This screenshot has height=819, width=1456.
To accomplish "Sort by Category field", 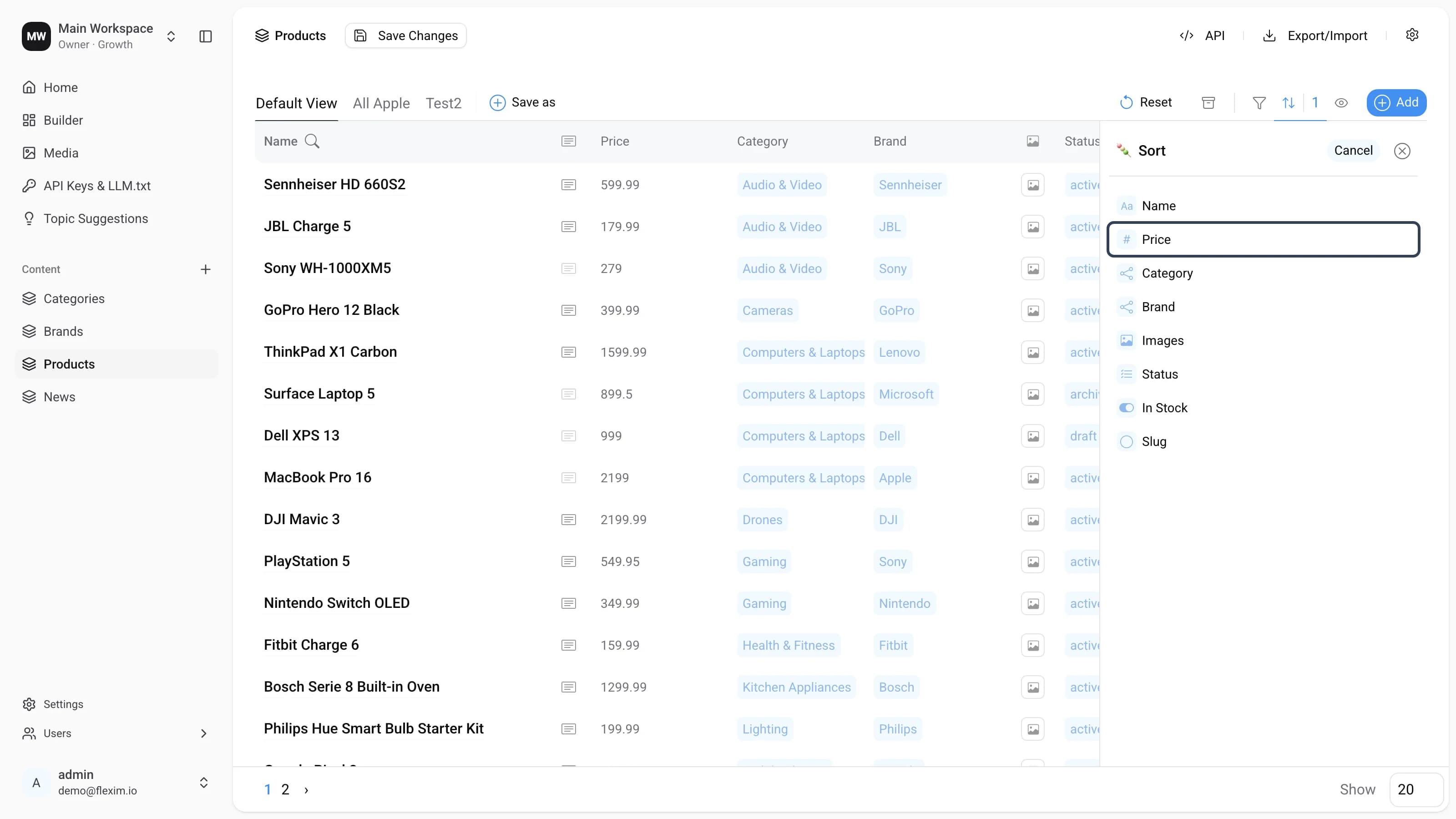I will pos(1263,273).
